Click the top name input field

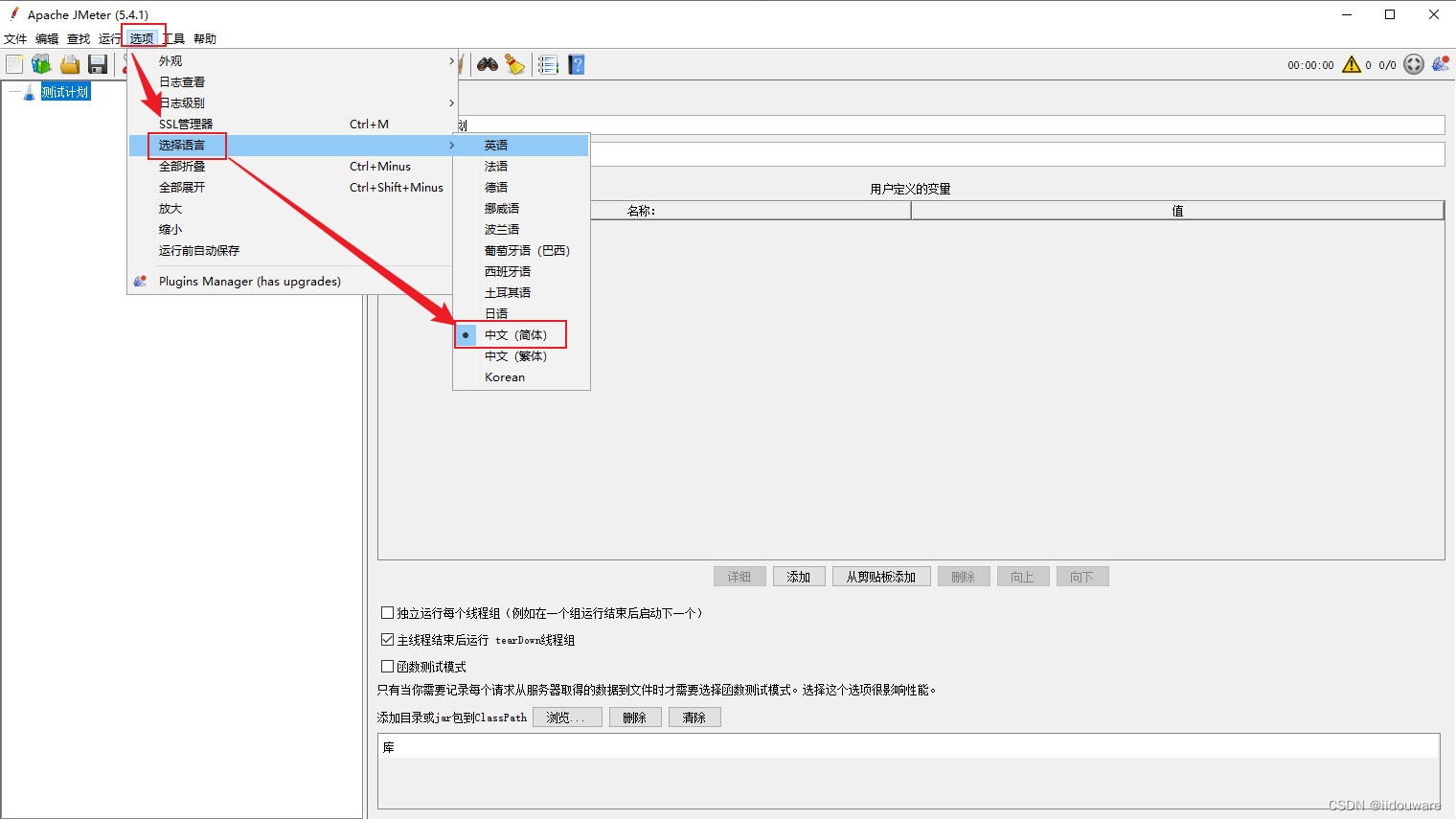coord(951,125)
